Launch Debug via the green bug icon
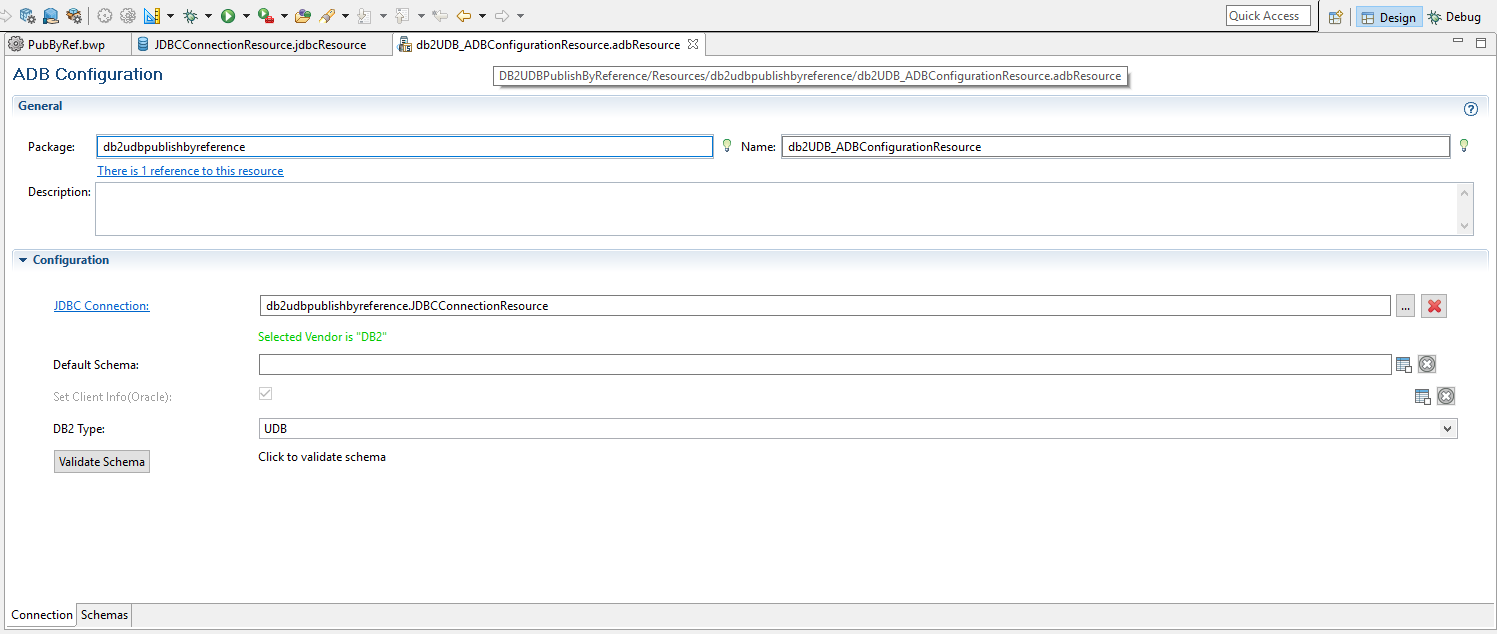 pos(190,16)
